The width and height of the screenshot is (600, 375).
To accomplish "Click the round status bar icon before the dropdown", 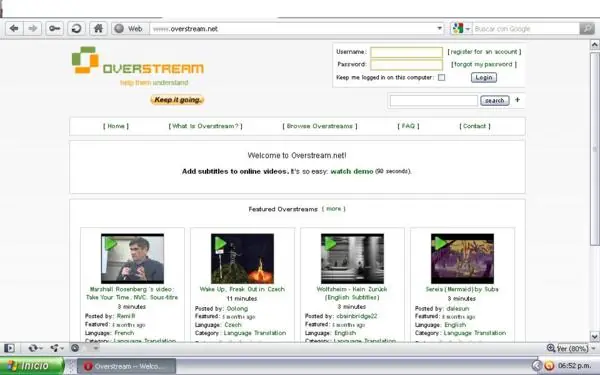I will coord(75,348).
